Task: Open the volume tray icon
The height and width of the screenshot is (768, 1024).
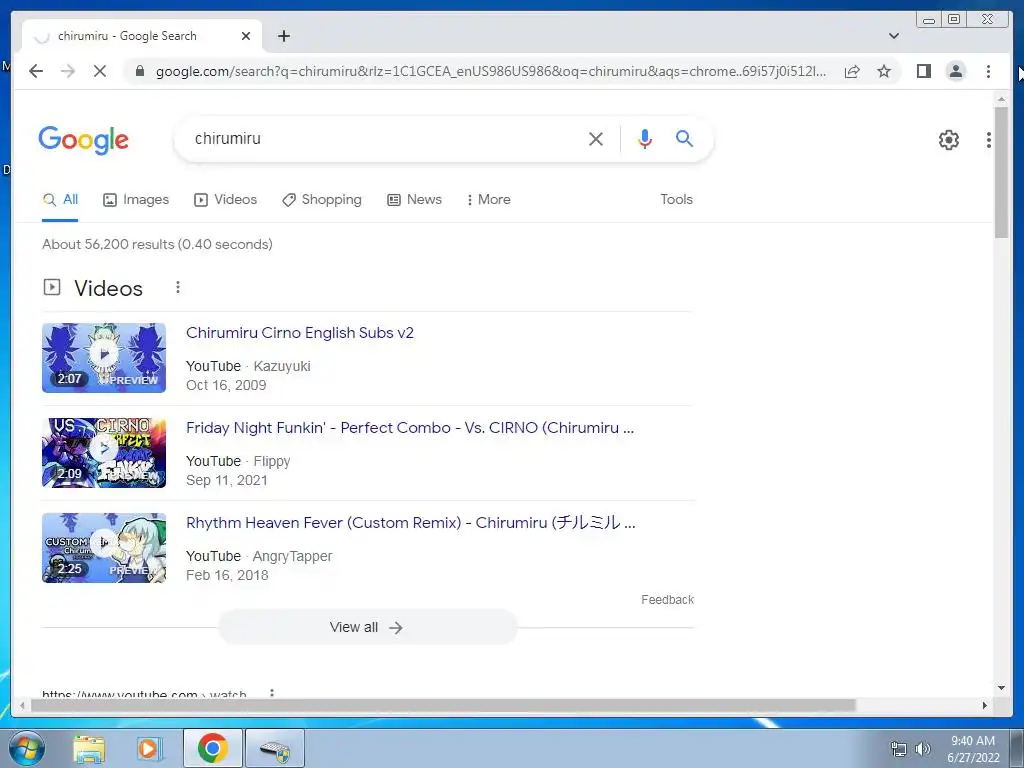Action: 923,749
